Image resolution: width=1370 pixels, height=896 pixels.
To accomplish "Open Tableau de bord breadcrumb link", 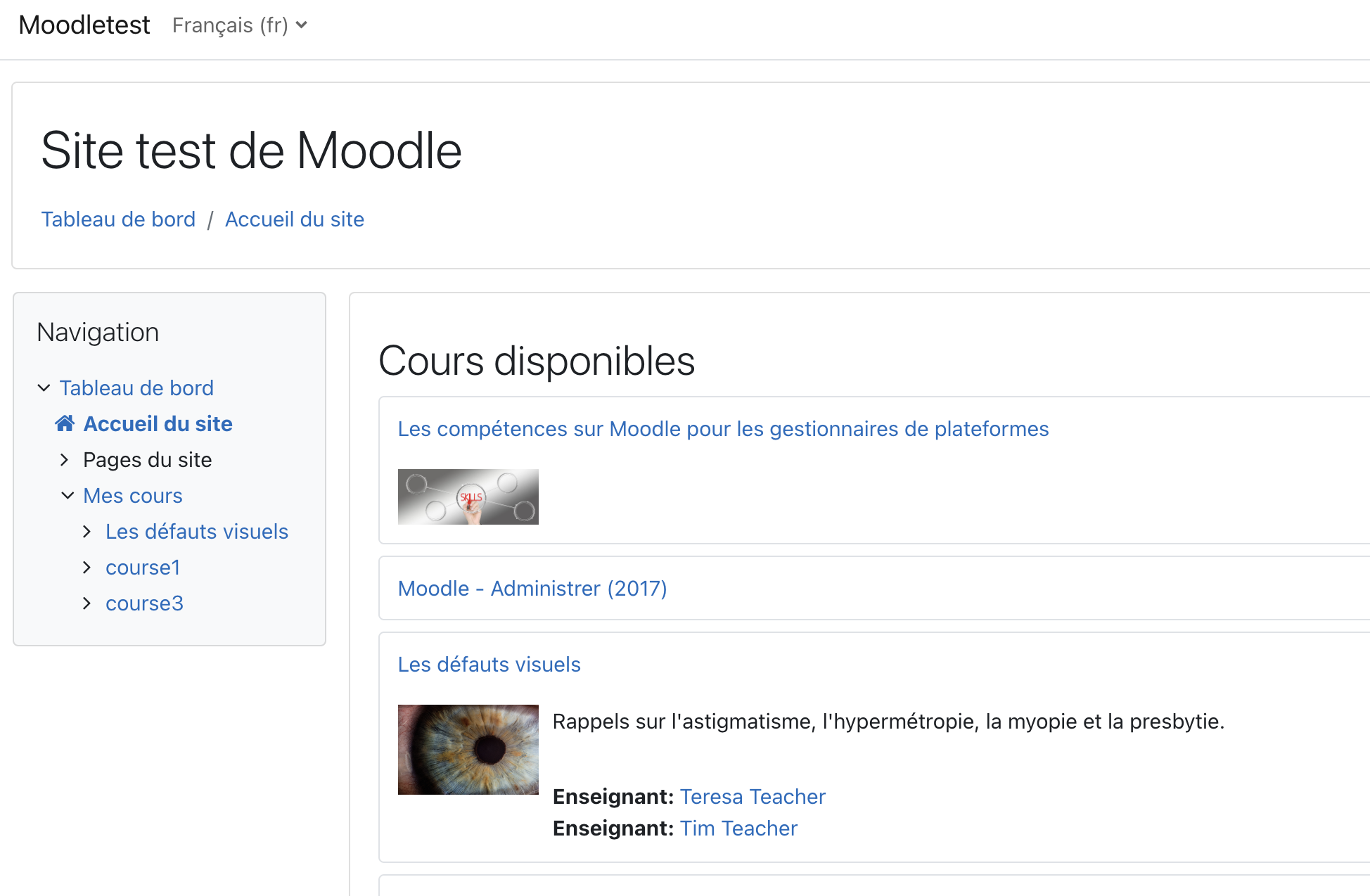I will point(118,219).
